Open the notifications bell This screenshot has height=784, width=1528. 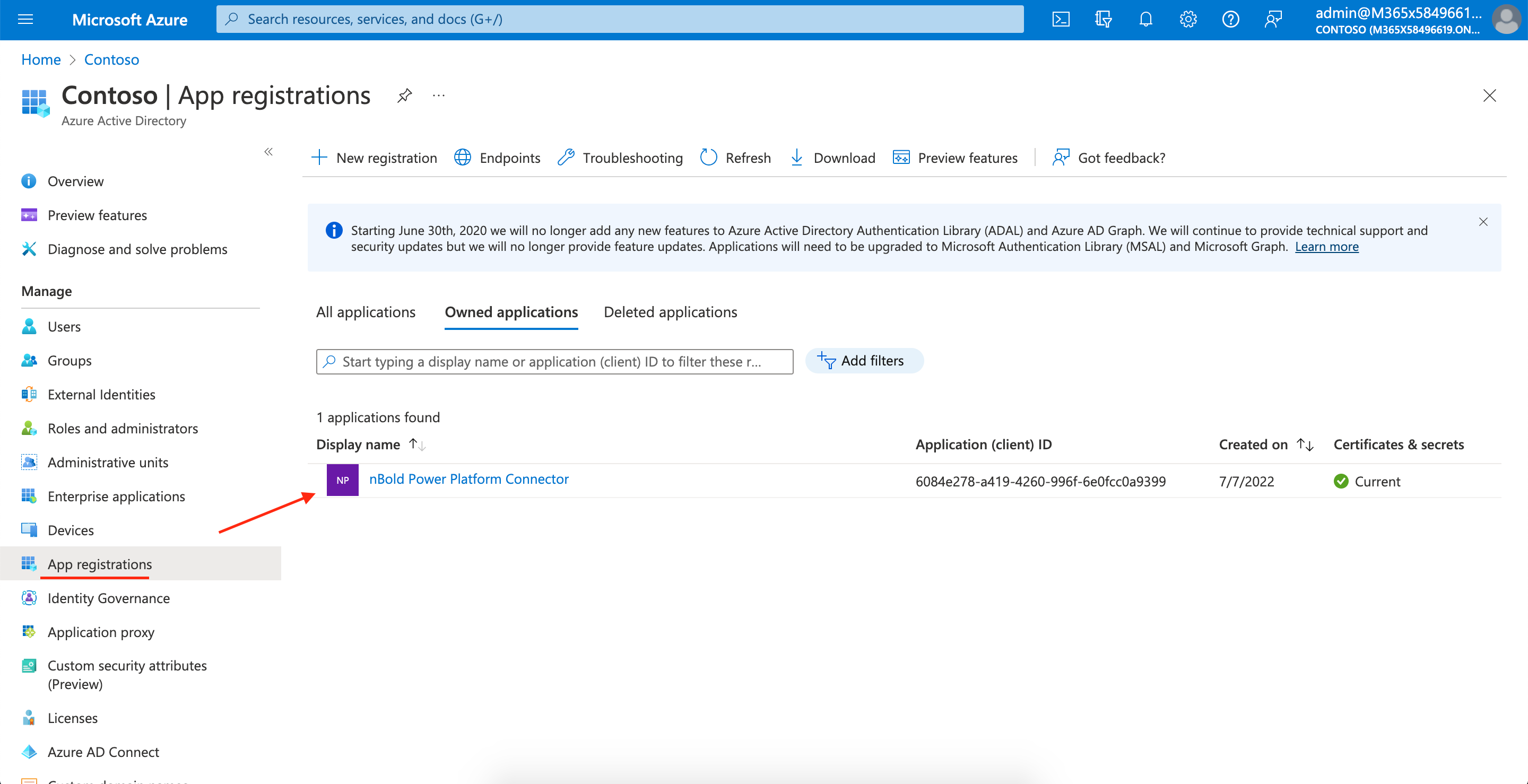pyautogui.click(x=1145, y=20)
